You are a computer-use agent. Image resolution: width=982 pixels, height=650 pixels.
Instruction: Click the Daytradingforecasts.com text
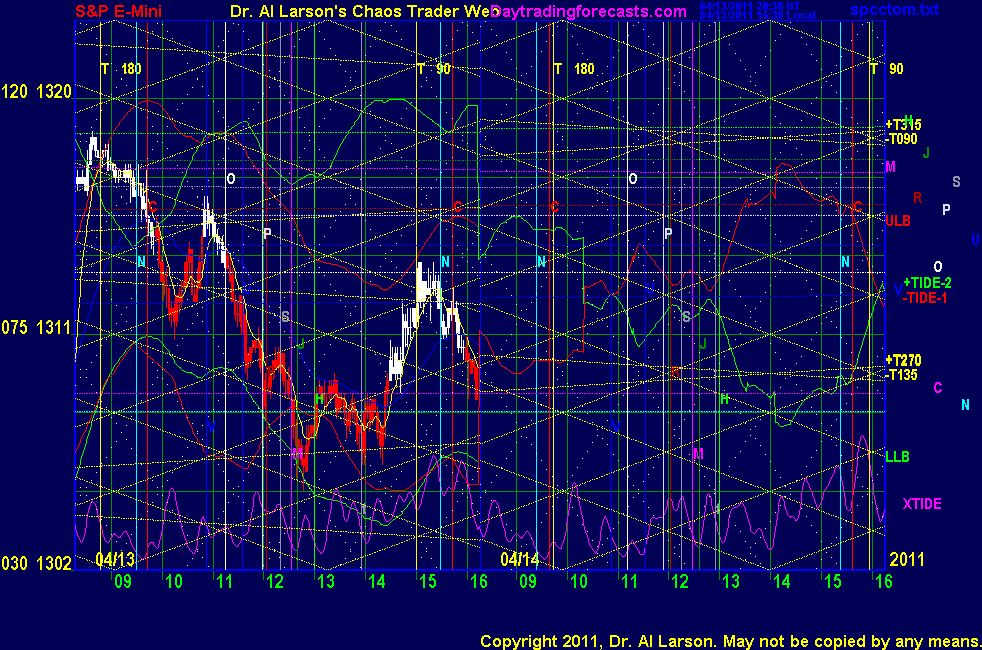pos(589,11)
